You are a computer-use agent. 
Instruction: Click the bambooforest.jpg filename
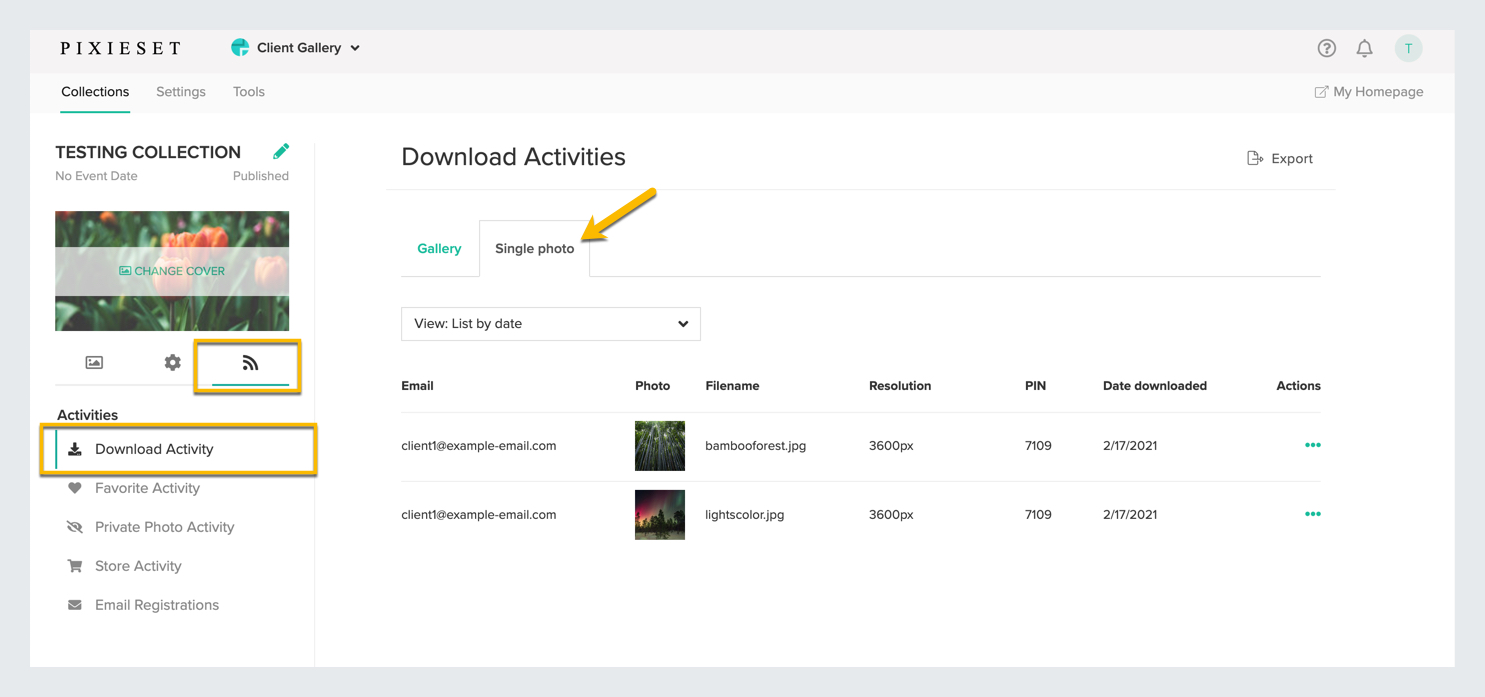click(x=755, y=446)
